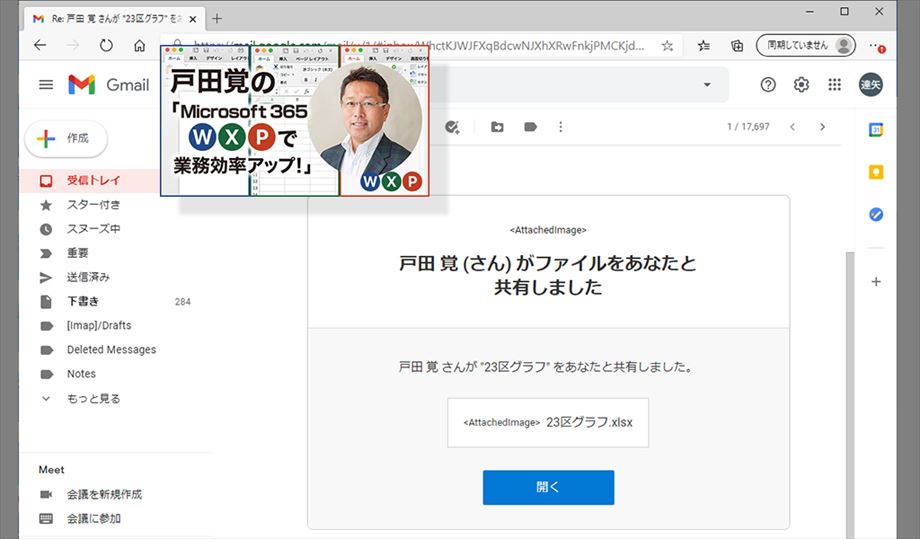Join a meeting with 会議に参加
This screenshot has height=539, width=920.
(93, 518)
